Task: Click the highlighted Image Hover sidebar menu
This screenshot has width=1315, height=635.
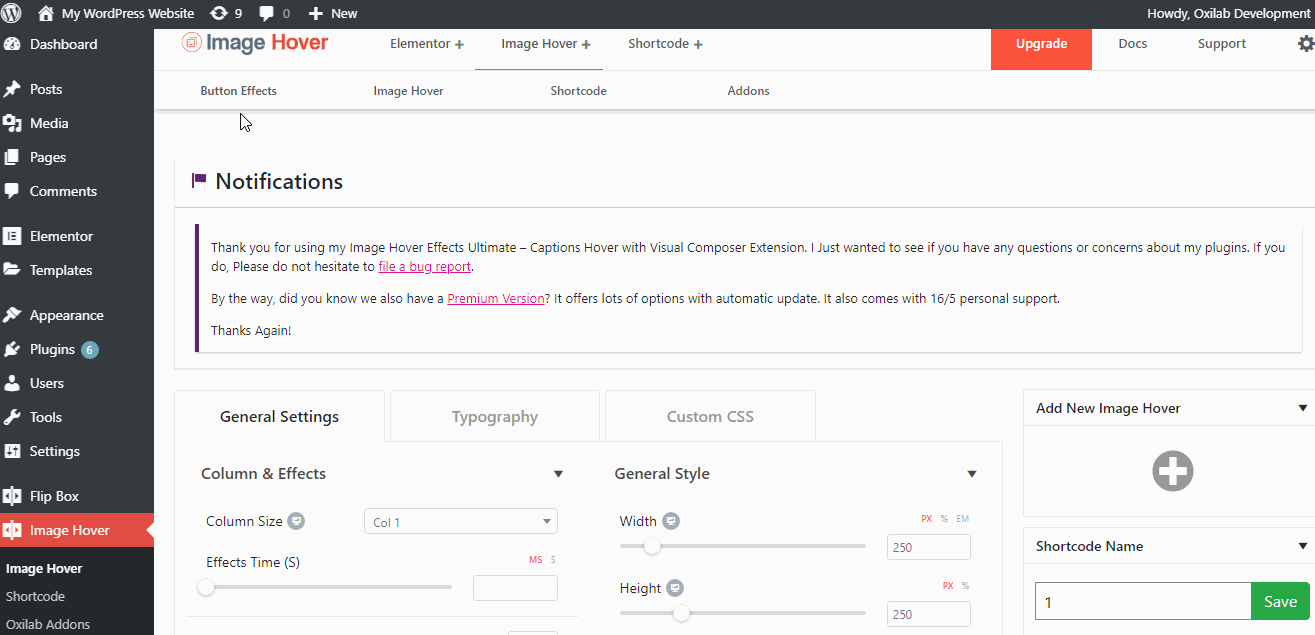Action: click(x=77, y=530)
